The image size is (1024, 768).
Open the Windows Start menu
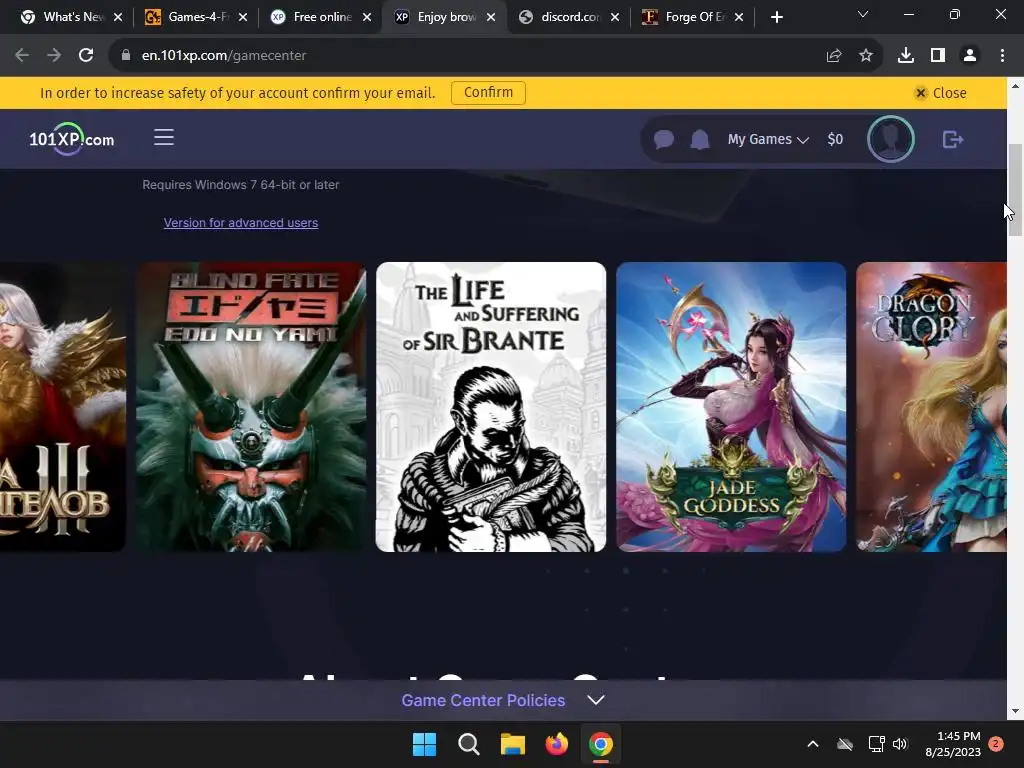(x=424, y=744)
